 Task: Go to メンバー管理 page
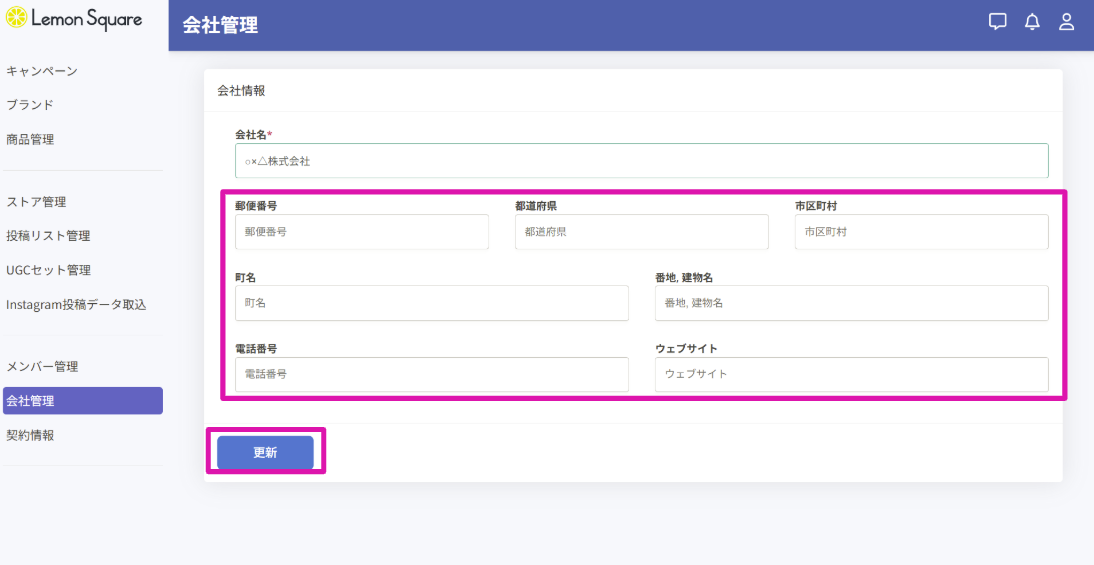(42, 367)
